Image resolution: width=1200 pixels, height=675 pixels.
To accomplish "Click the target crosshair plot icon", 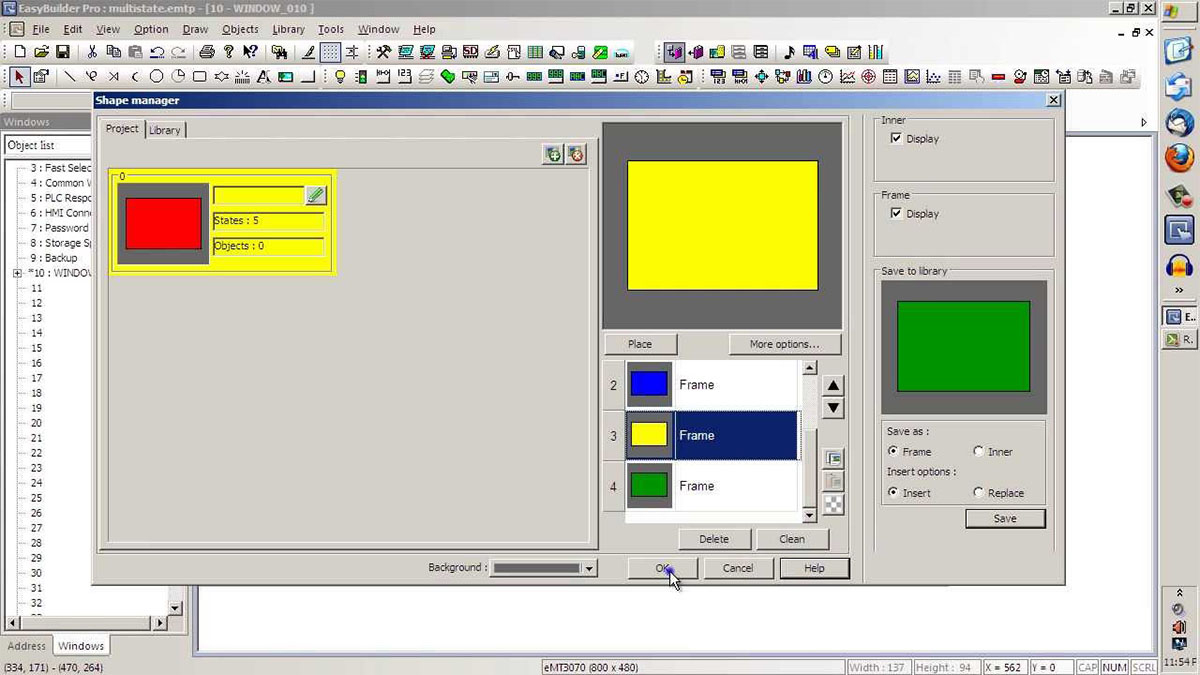I will tap(868, 76).
